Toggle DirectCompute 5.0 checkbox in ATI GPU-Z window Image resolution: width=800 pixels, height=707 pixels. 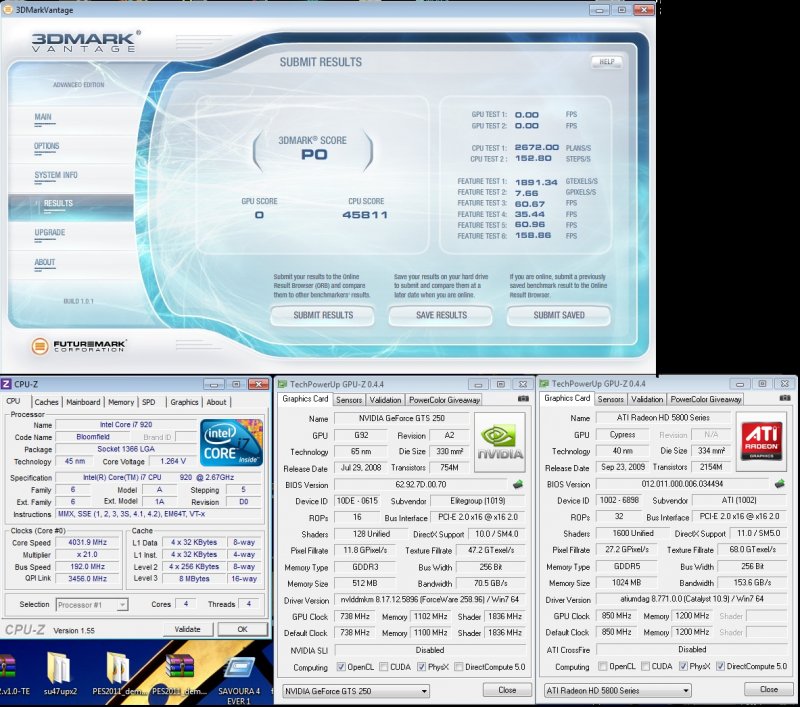[720, 666]
